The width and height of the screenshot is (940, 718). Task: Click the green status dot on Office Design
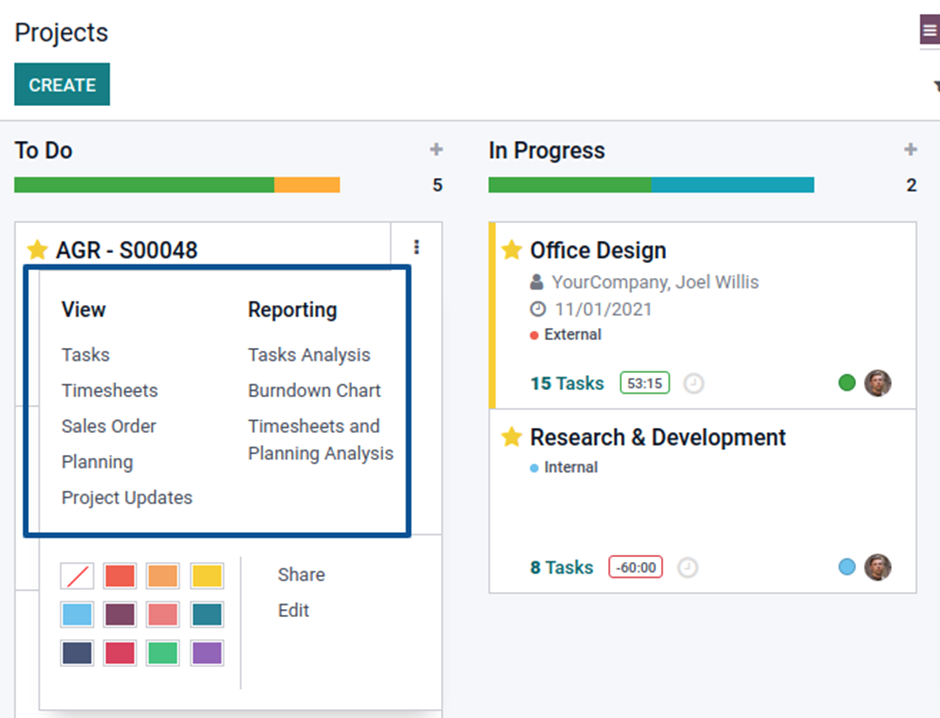(x=847, y=383)
